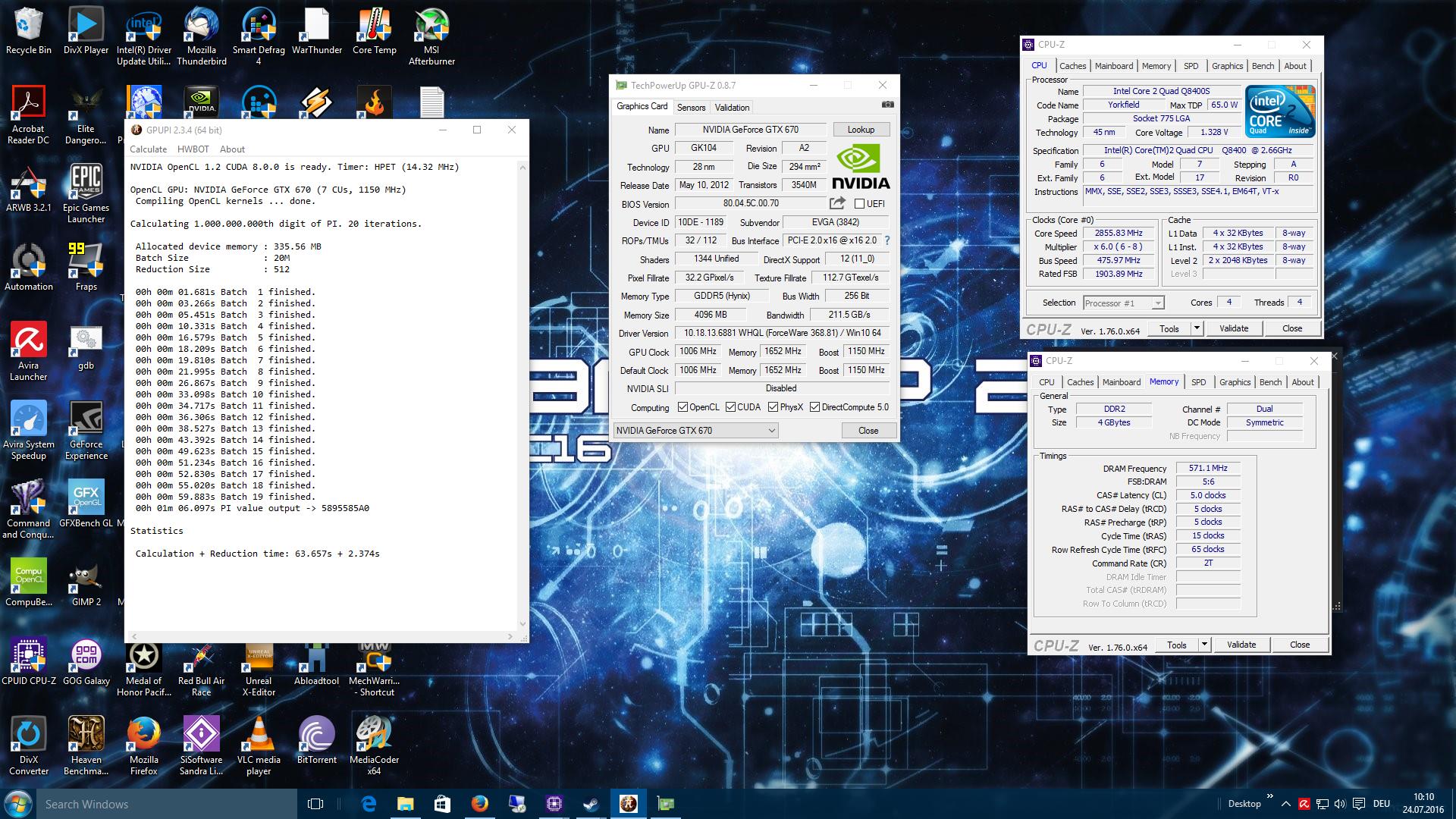
Task: Open Task View on taskbar
Action: 315,804
